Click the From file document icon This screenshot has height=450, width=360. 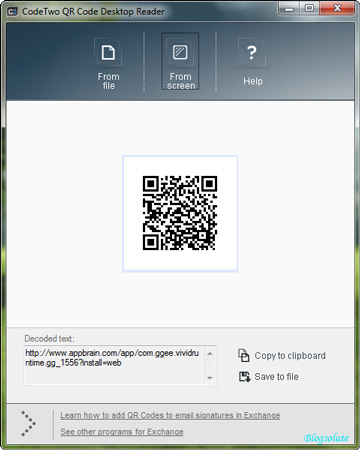[x=108, y=53]
